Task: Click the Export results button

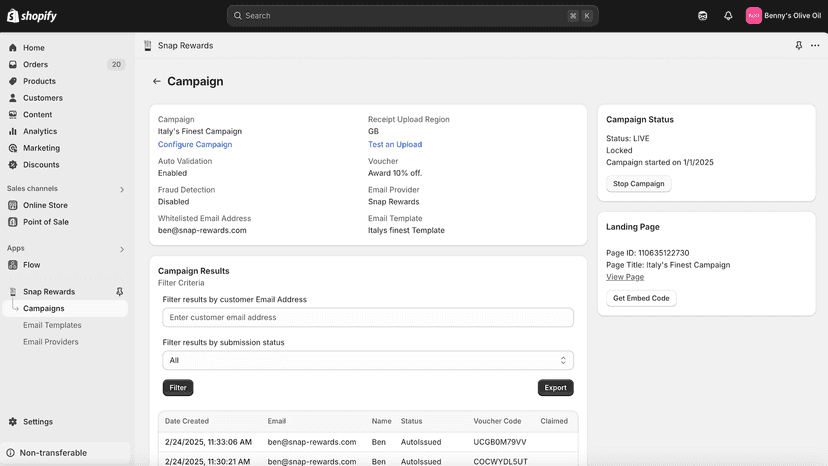Action: click(x=556, y=388)
